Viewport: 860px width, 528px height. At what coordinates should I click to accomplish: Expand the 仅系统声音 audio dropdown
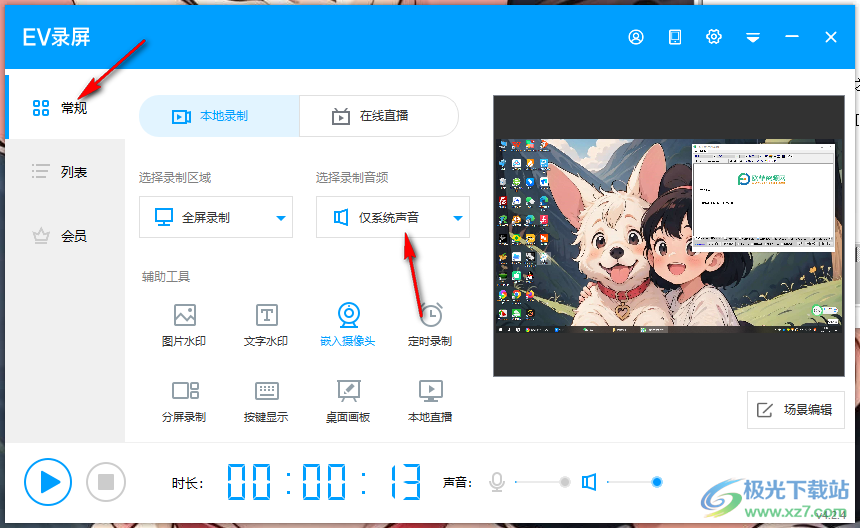393,217
